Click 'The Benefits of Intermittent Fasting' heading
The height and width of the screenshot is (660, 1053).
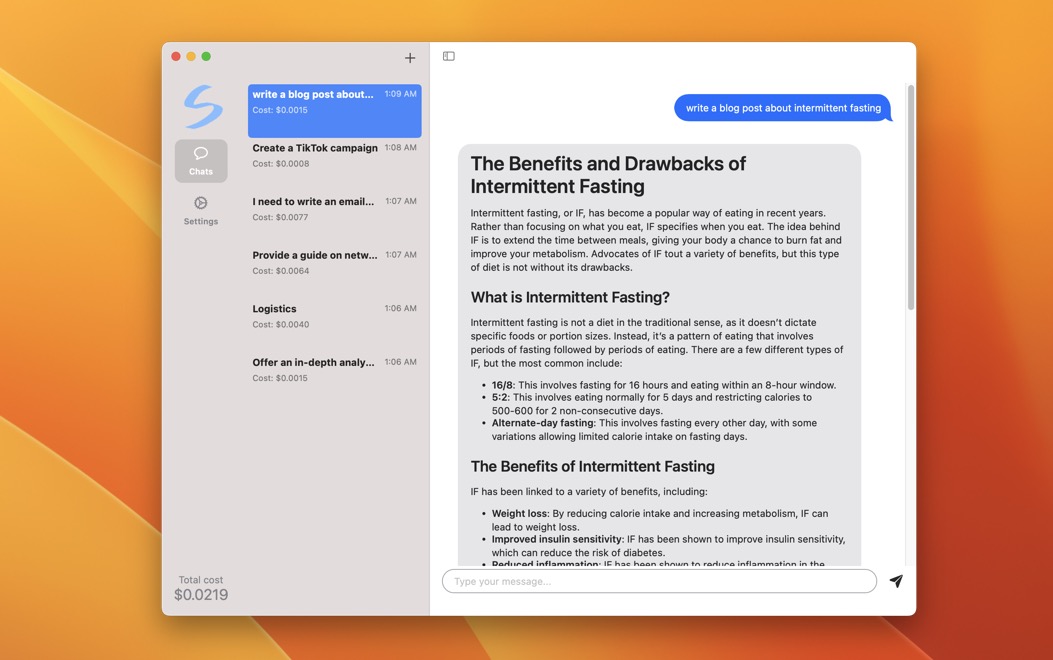(592, 467)
